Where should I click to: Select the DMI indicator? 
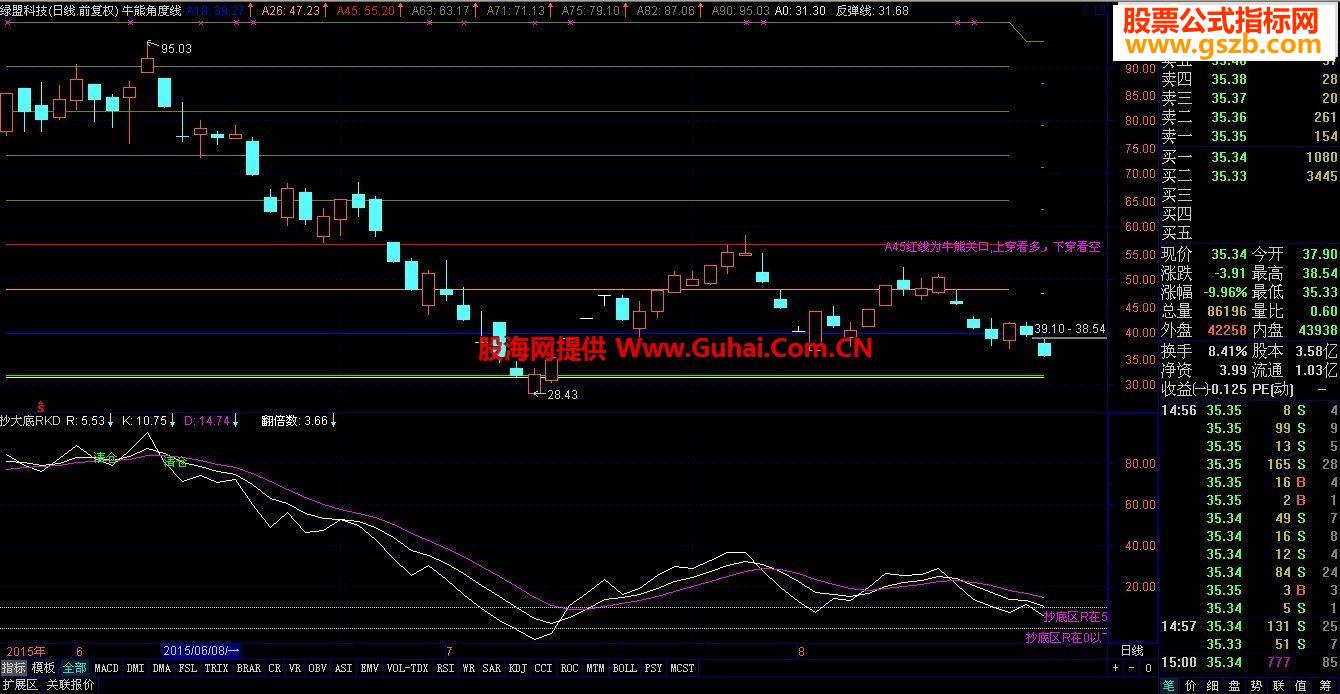(135, 667)
